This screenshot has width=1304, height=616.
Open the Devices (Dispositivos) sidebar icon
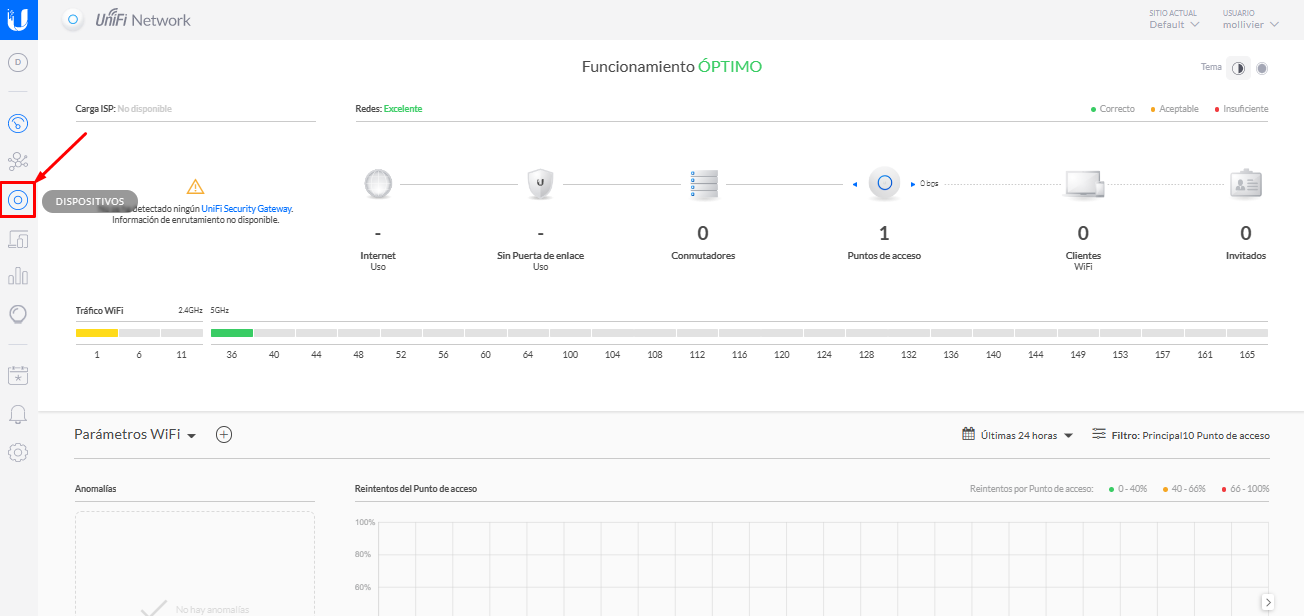[18, 200]
